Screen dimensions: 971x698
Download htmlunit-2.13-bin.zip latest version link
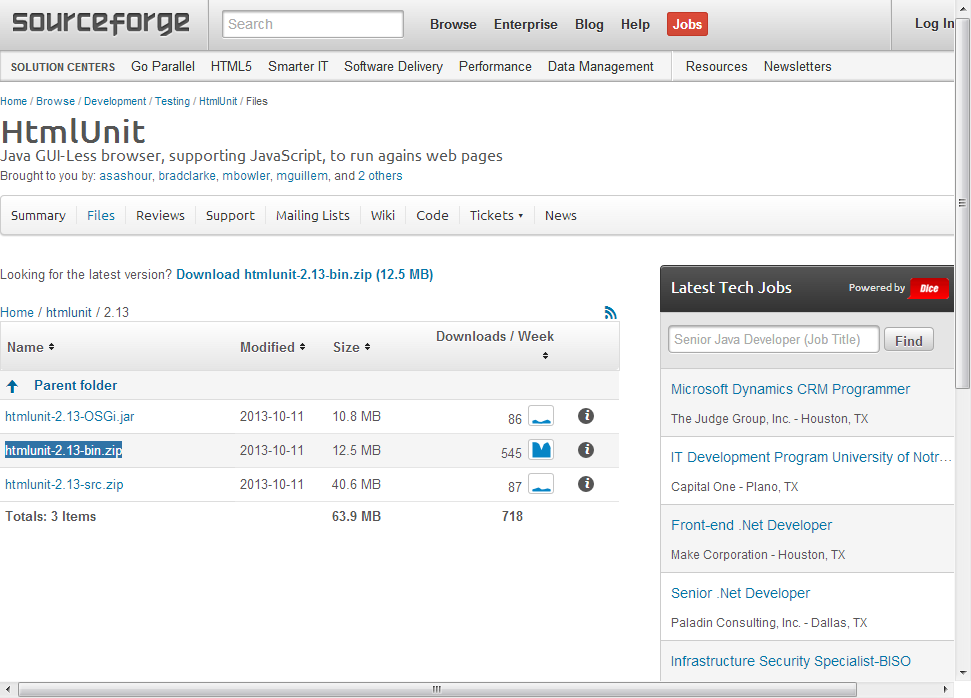pos(305,274)
